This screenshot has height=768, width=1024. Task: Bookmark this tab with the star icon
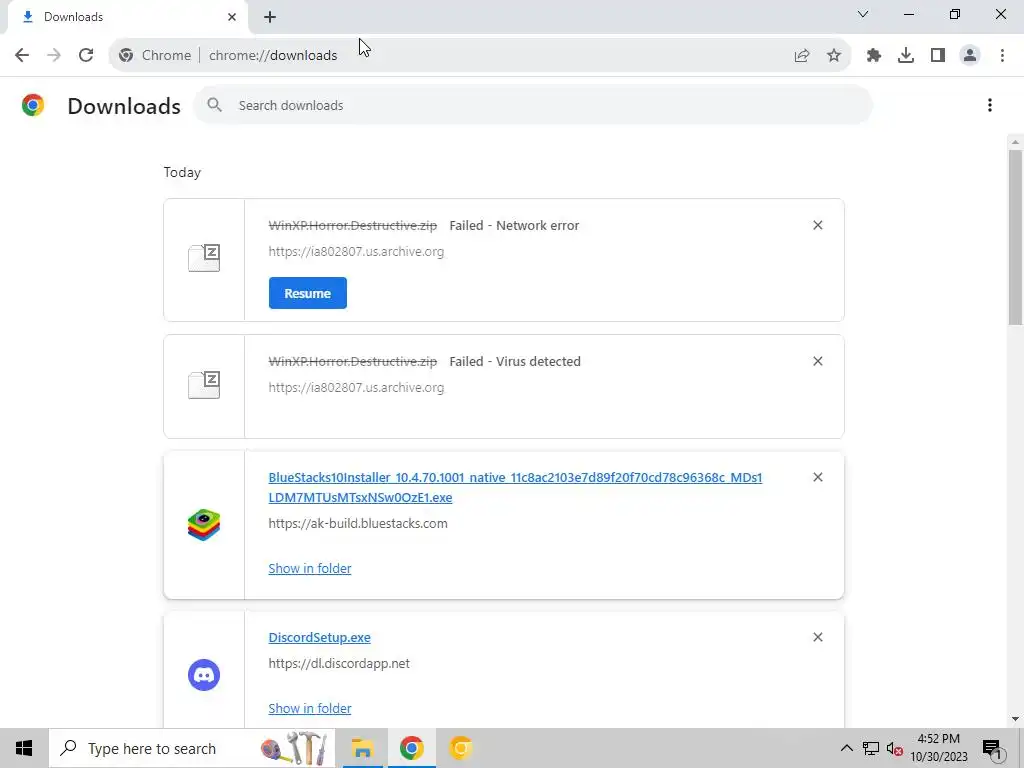tap(834, 56)
